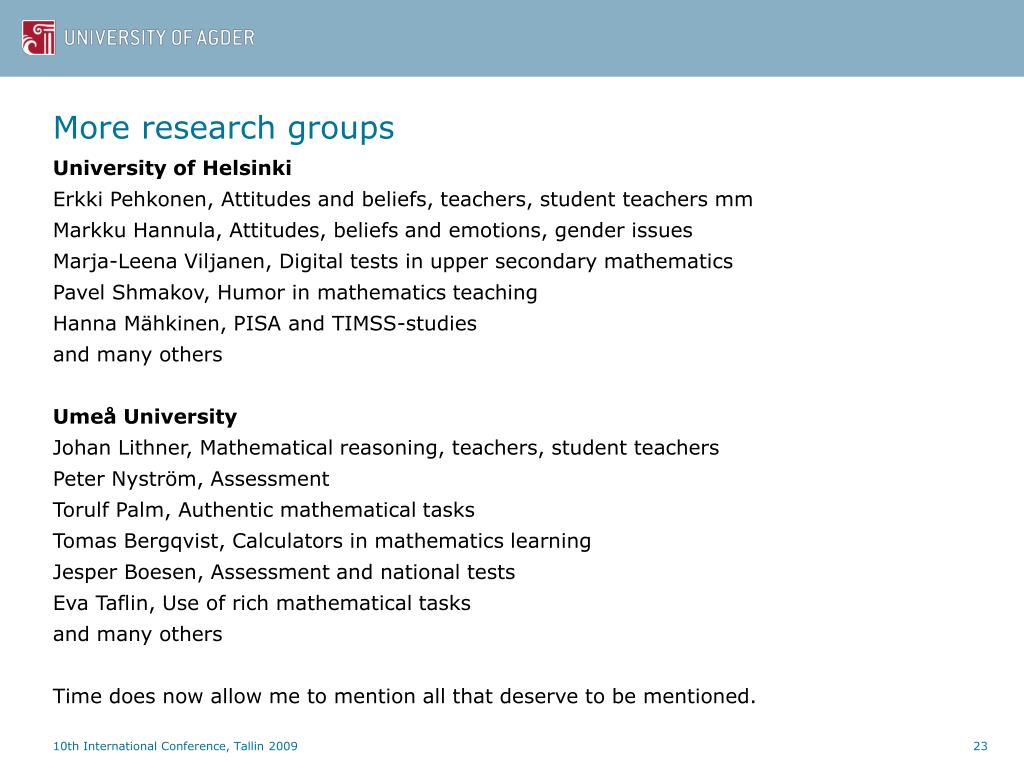Select the Hanna Mähkinen PISA line
Screen dimensions: 1024x768
point(265,324)
